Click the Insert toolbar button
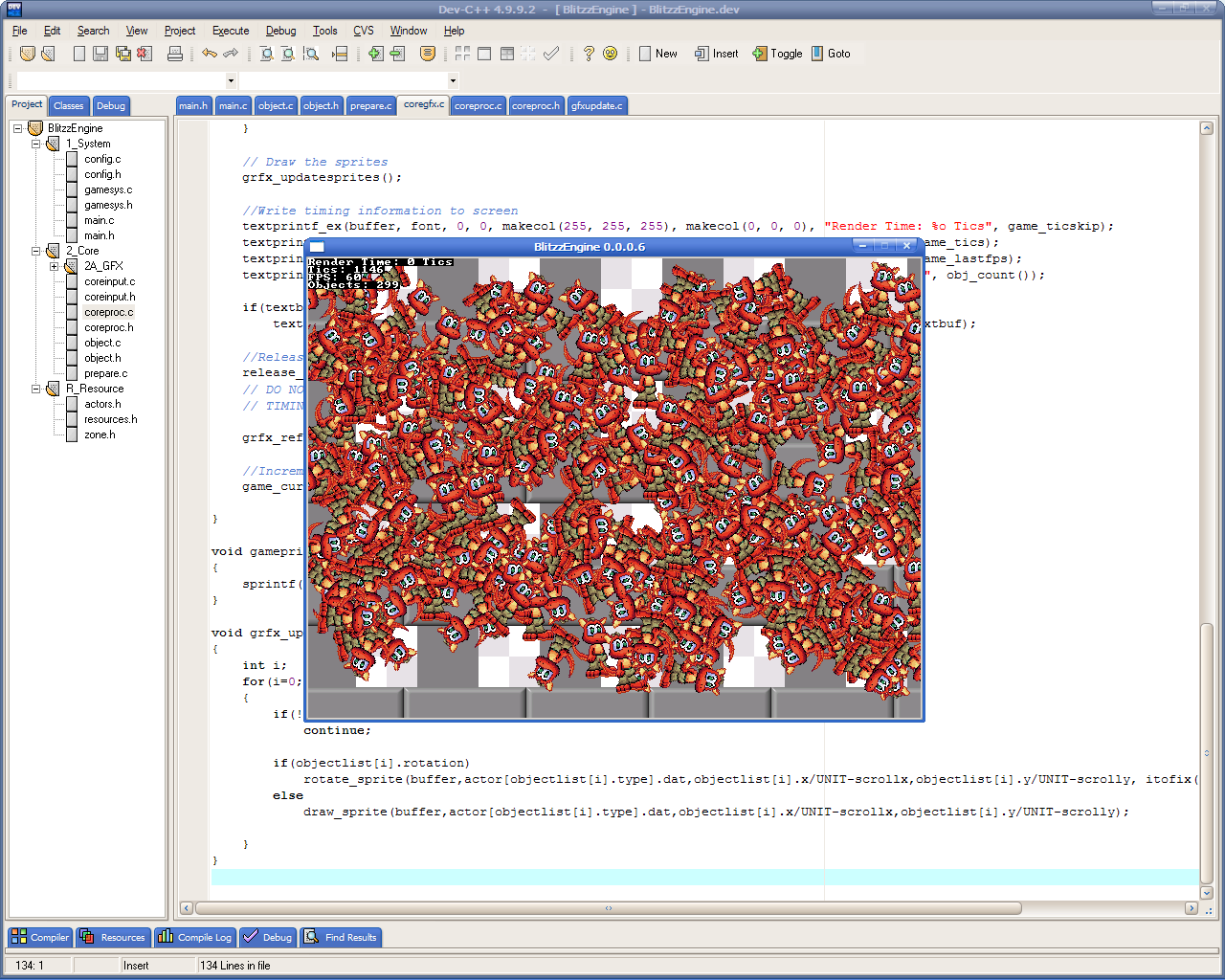Image resolution: width=1225 pixels, height=980 pixels. 717,54
